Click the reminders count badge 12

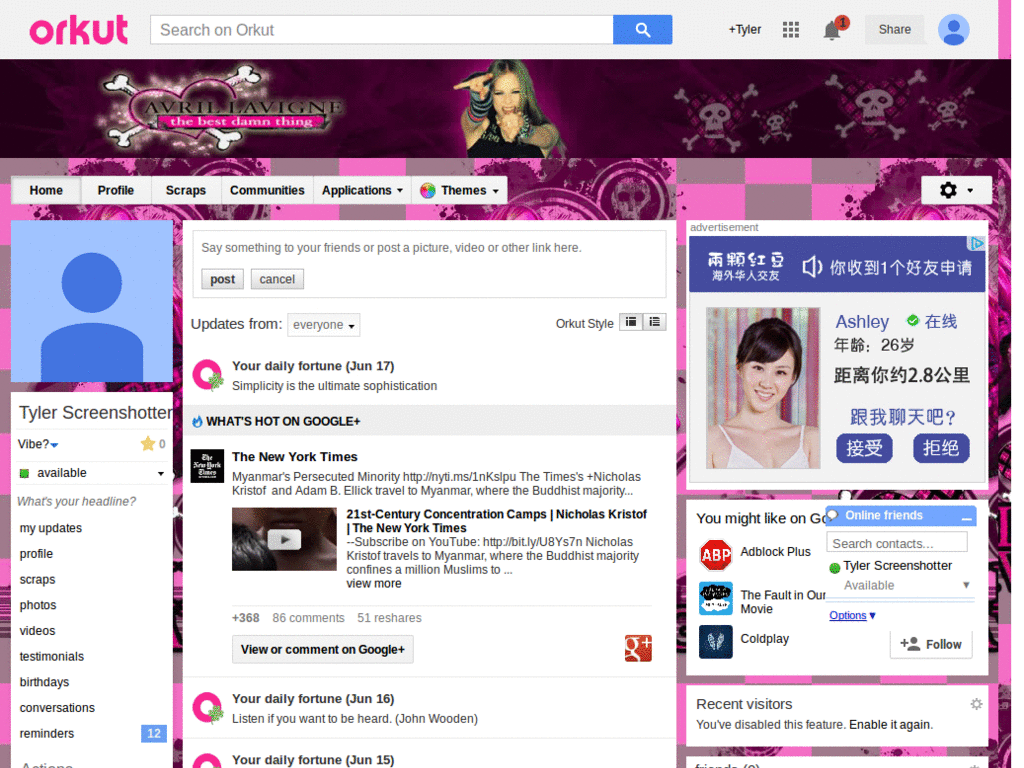point(153,733)
